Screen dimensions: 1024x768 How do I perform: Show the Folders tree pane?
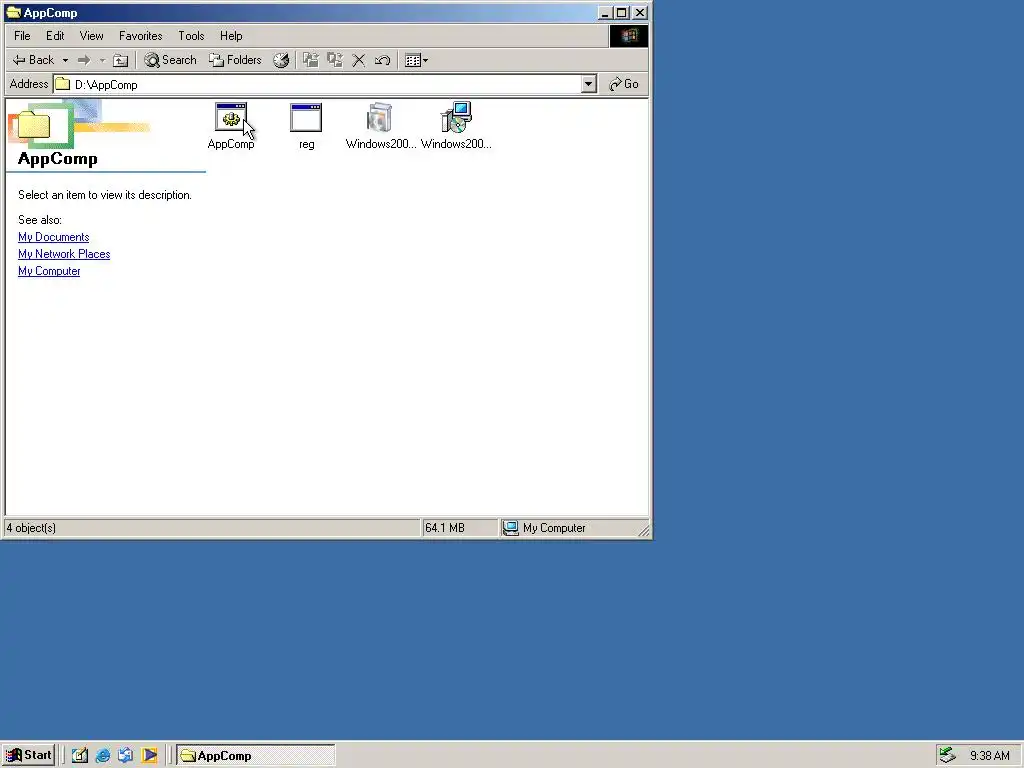click(235, 60)
